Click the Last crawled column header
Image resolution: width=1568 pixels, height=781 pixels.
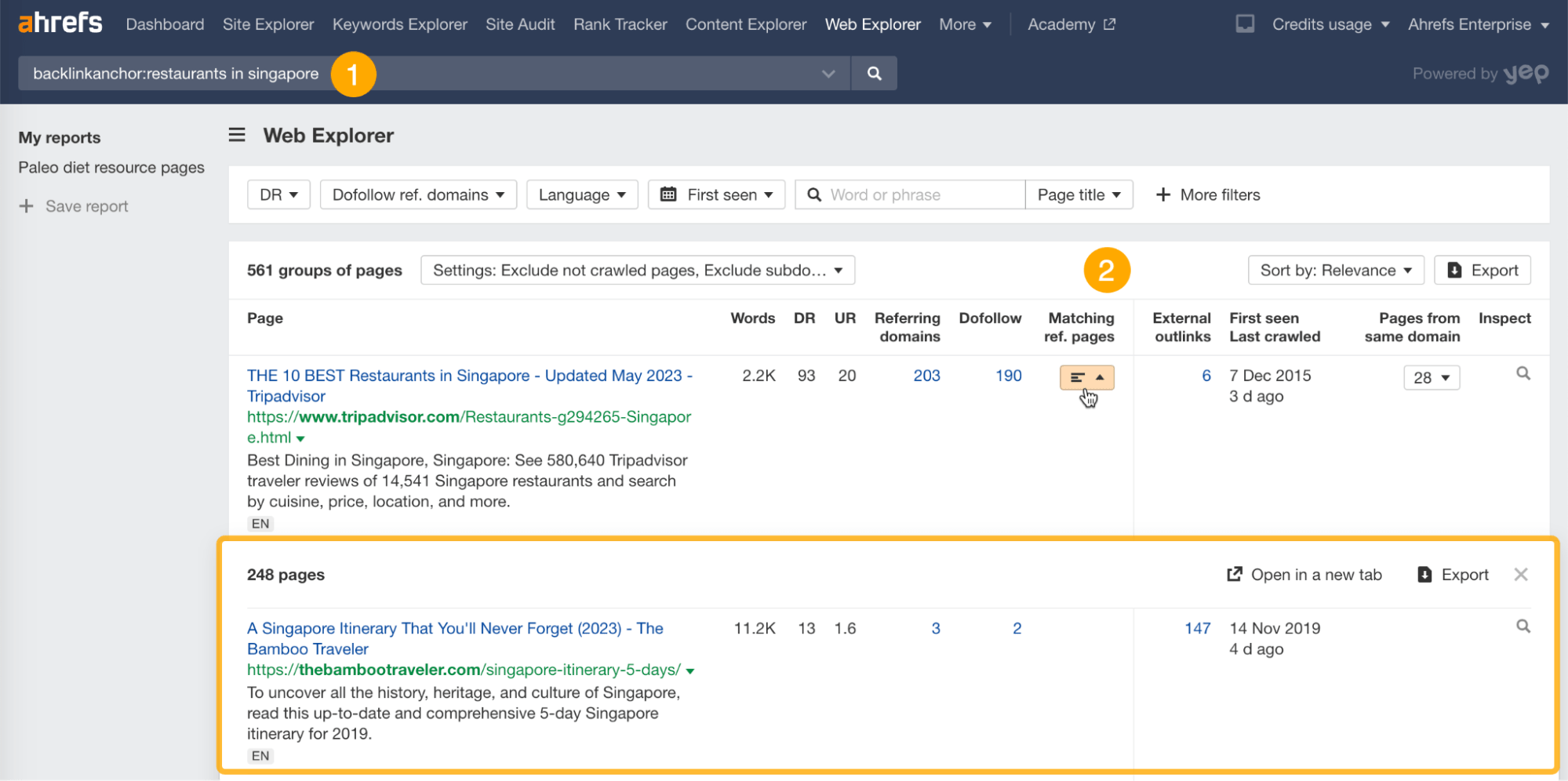[1275, 336]
